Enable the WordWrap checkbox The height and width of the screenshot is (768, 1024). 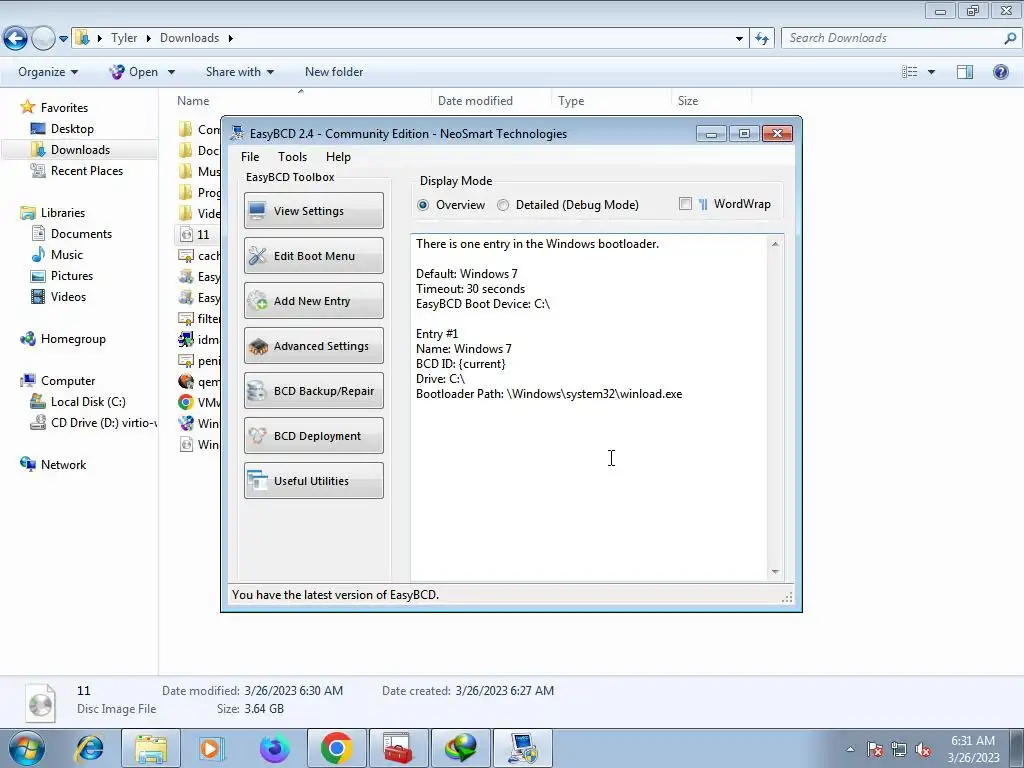pyautogui.click(x=685, y=204)
